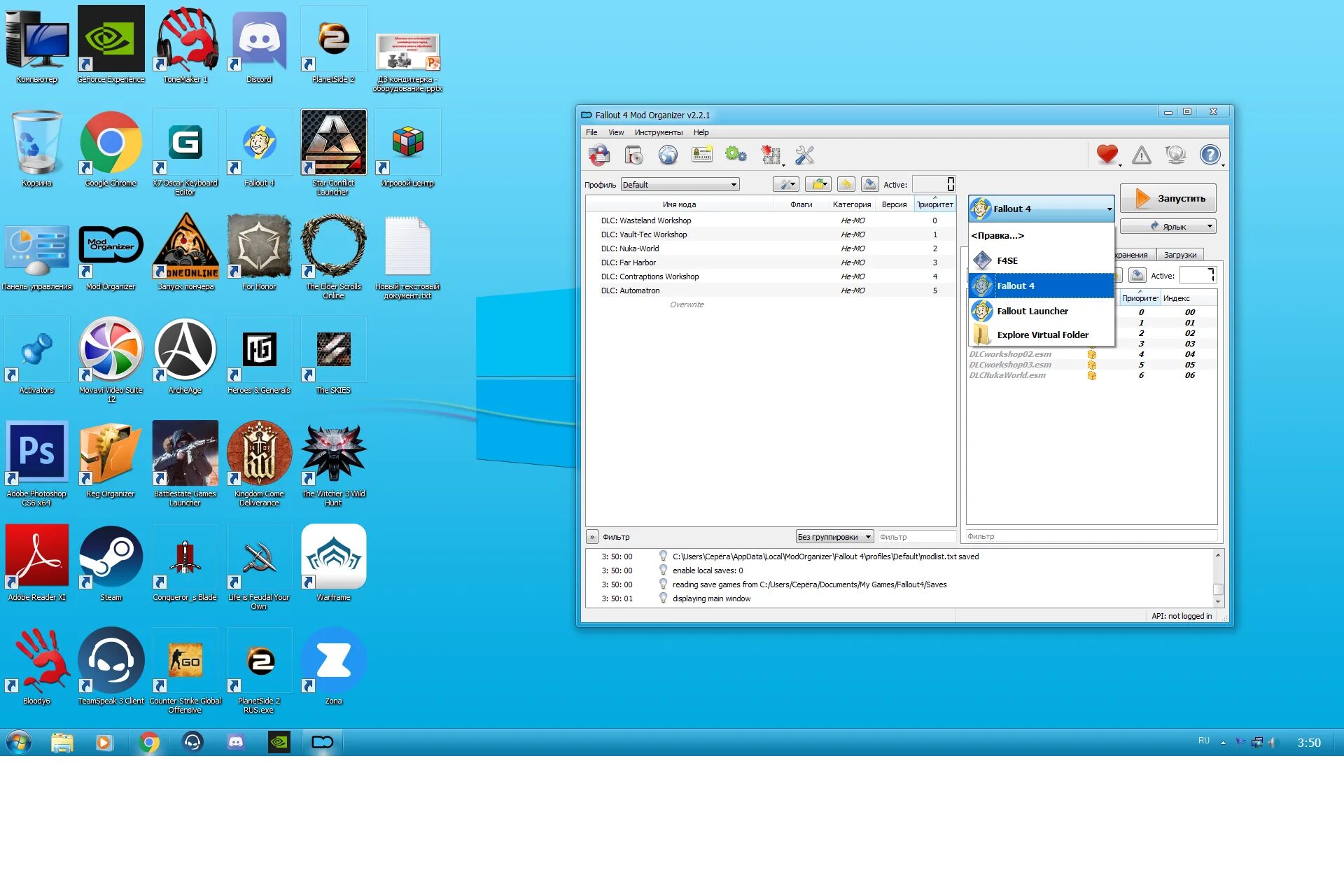Screen dimensions: 1344x896
Task: Click the RU language indicator in tray
Action: (1203, 741)
